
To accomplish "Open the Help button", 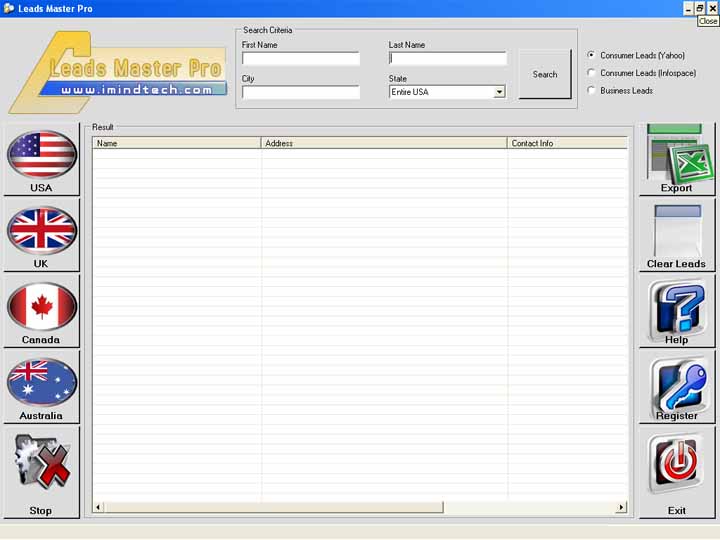I will coord(677,312).
